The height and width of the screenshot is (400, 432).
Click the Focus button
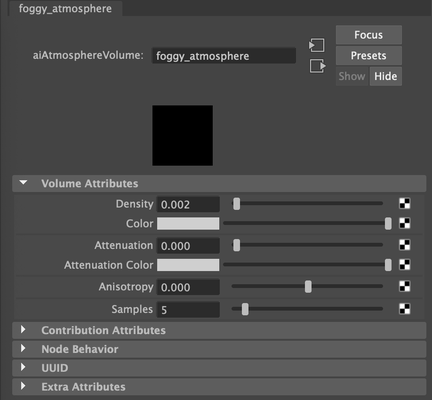[x=369, y=35]
